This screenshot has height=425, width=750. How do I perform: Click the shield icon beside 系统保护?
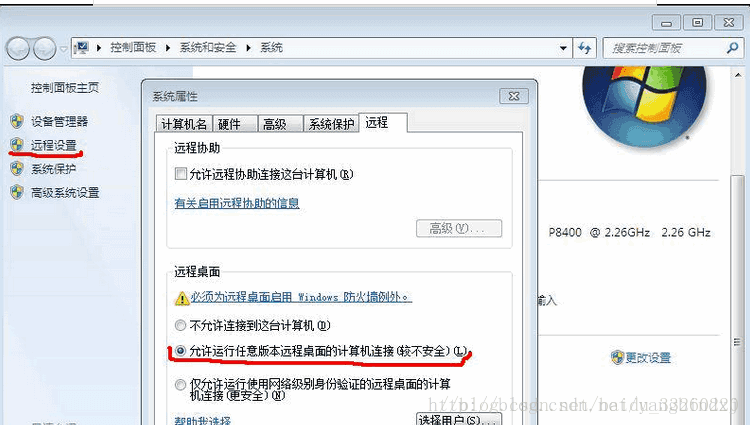click(17, 168)
